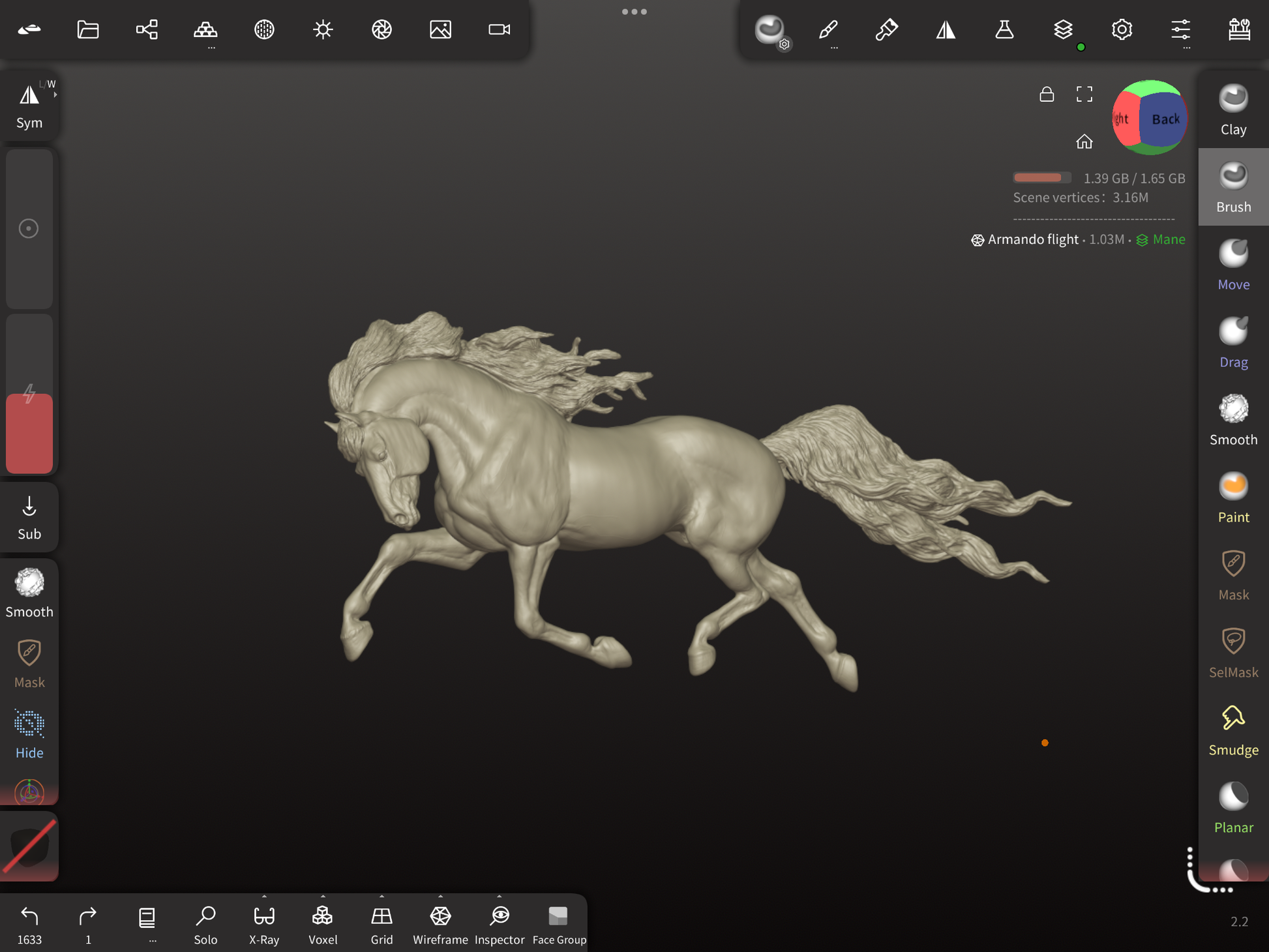Expand X-Ray options arrow
The width and height of the screenshot is (1269, 952).
264,897
